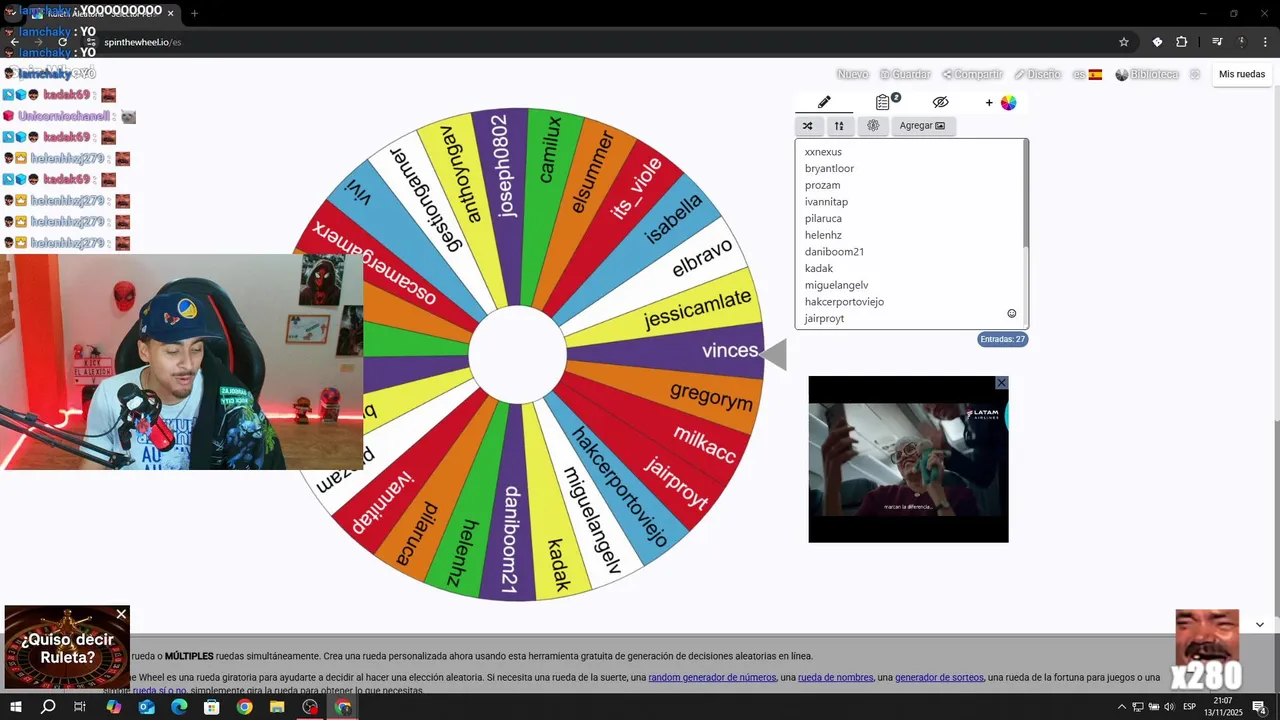The width and height of the screenshot is (1280, 720).
Task: Click the Entradas: 27 counter badge
Action: click(x=1002, y=339)
